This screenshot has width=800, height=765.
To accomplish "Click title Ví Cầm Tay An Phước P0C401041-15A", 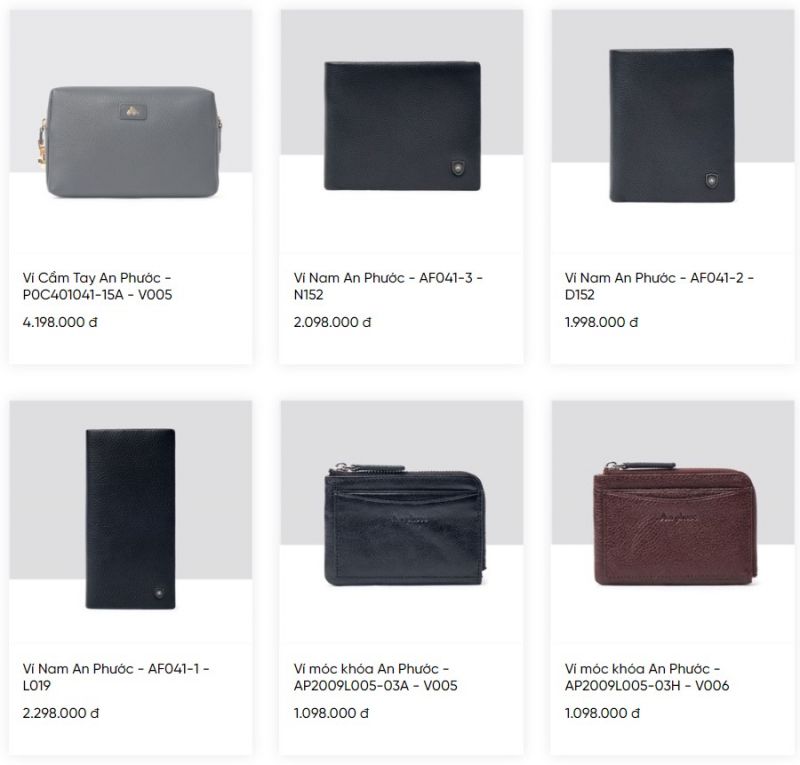I will pos(97,286).
